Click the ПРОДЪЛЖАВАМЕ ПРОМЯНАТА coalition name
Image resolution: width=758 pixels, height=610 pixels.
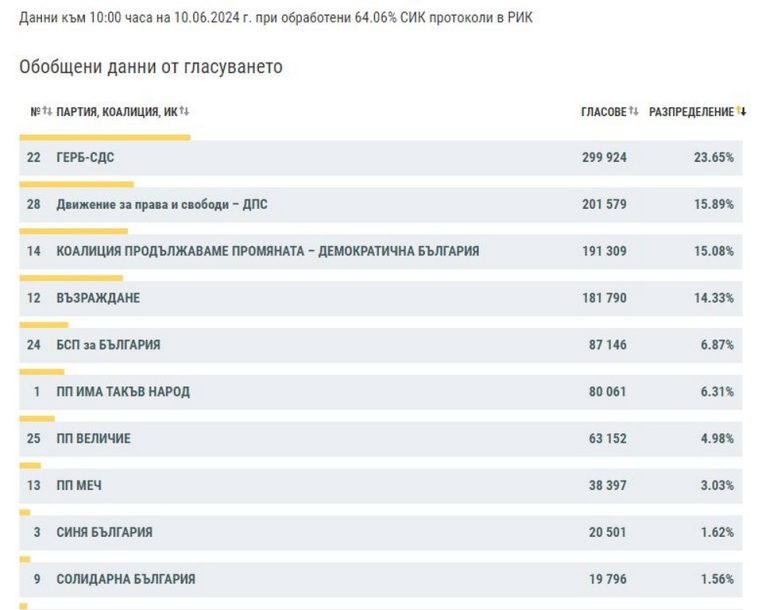(x=268, y=251)
